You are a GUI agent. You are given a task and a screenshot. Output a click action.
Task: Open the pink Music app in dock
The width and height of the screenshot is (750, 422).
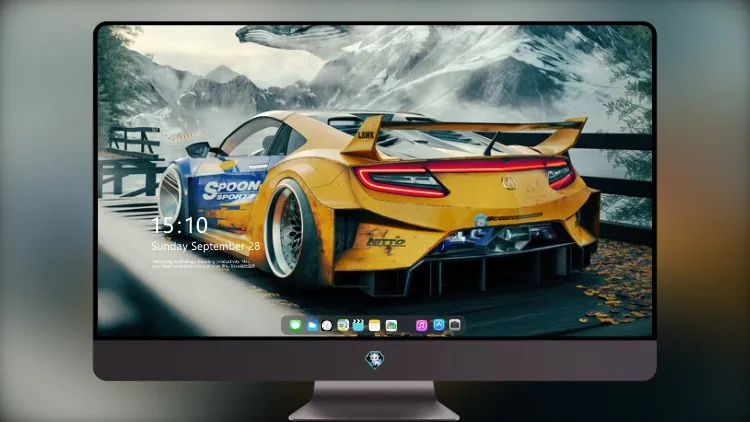[x=421, y=326]
